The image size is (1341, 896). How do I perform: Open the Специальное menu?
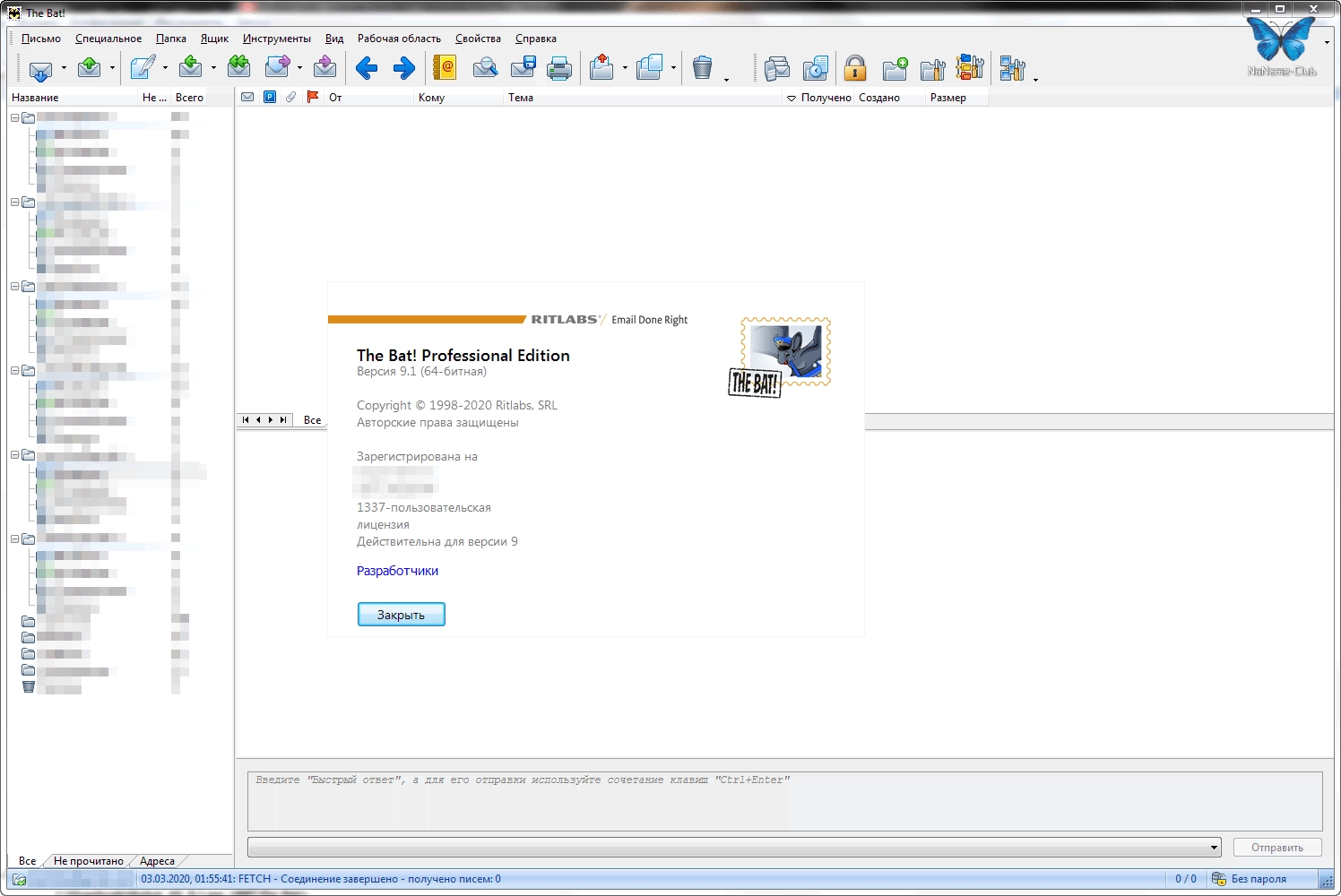click(108, 39)
